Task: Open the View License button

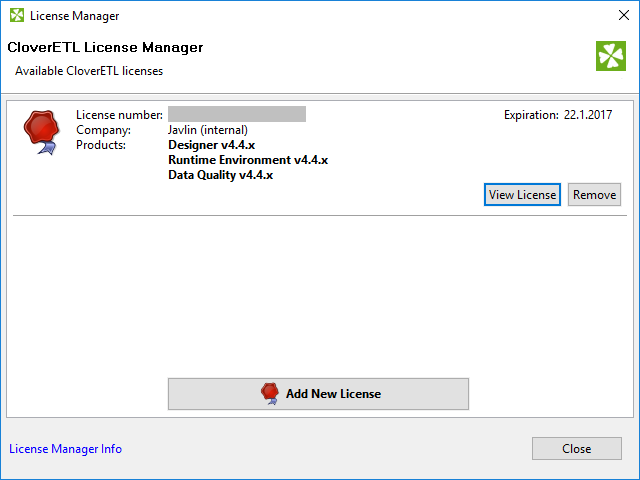Action: coord(522,194)
